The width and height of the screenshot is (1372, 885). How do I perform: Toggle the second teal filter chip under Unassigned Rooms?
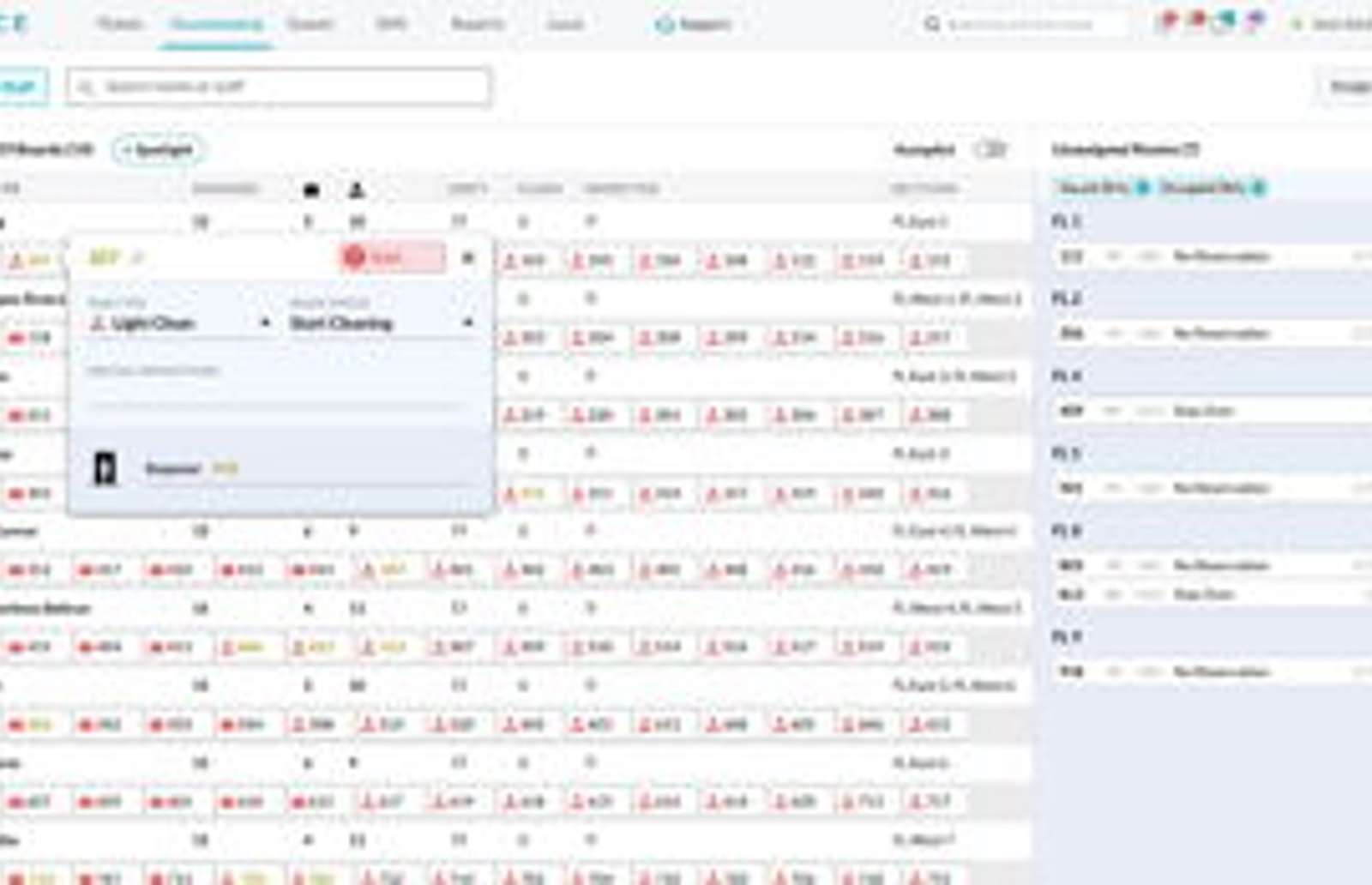1212,188
